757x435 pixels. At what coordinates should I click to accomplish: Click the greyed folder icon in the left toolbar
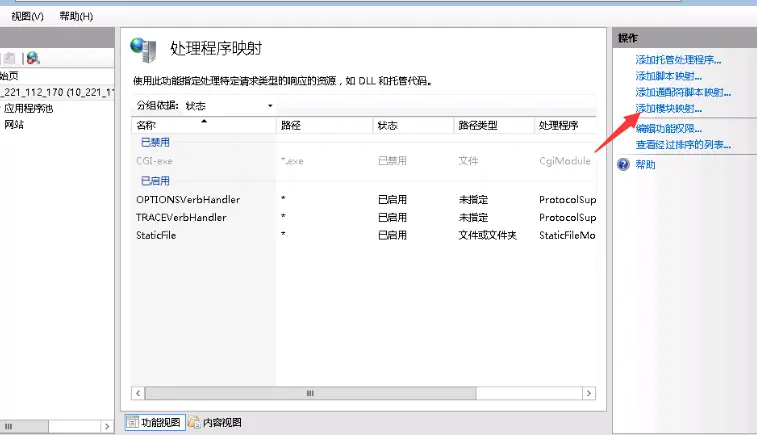tap(9, 58)
